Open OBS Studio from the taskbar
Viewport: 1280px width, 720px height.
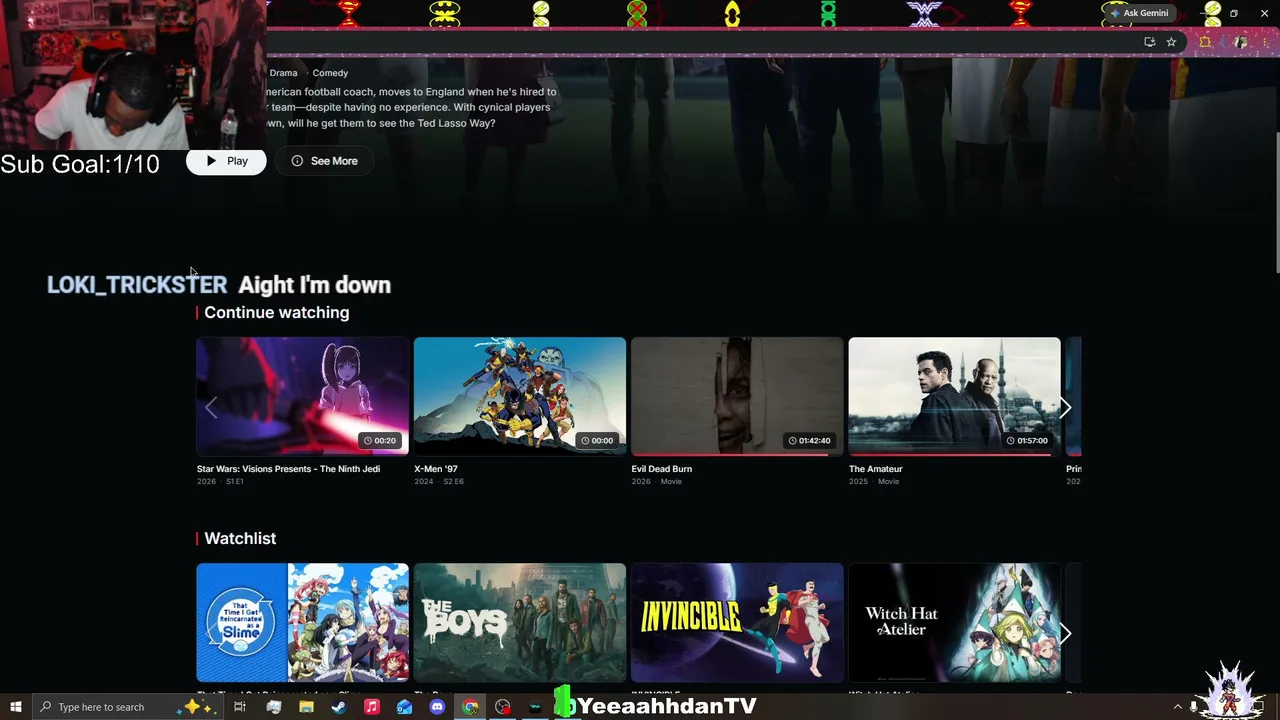pos(503,707)
